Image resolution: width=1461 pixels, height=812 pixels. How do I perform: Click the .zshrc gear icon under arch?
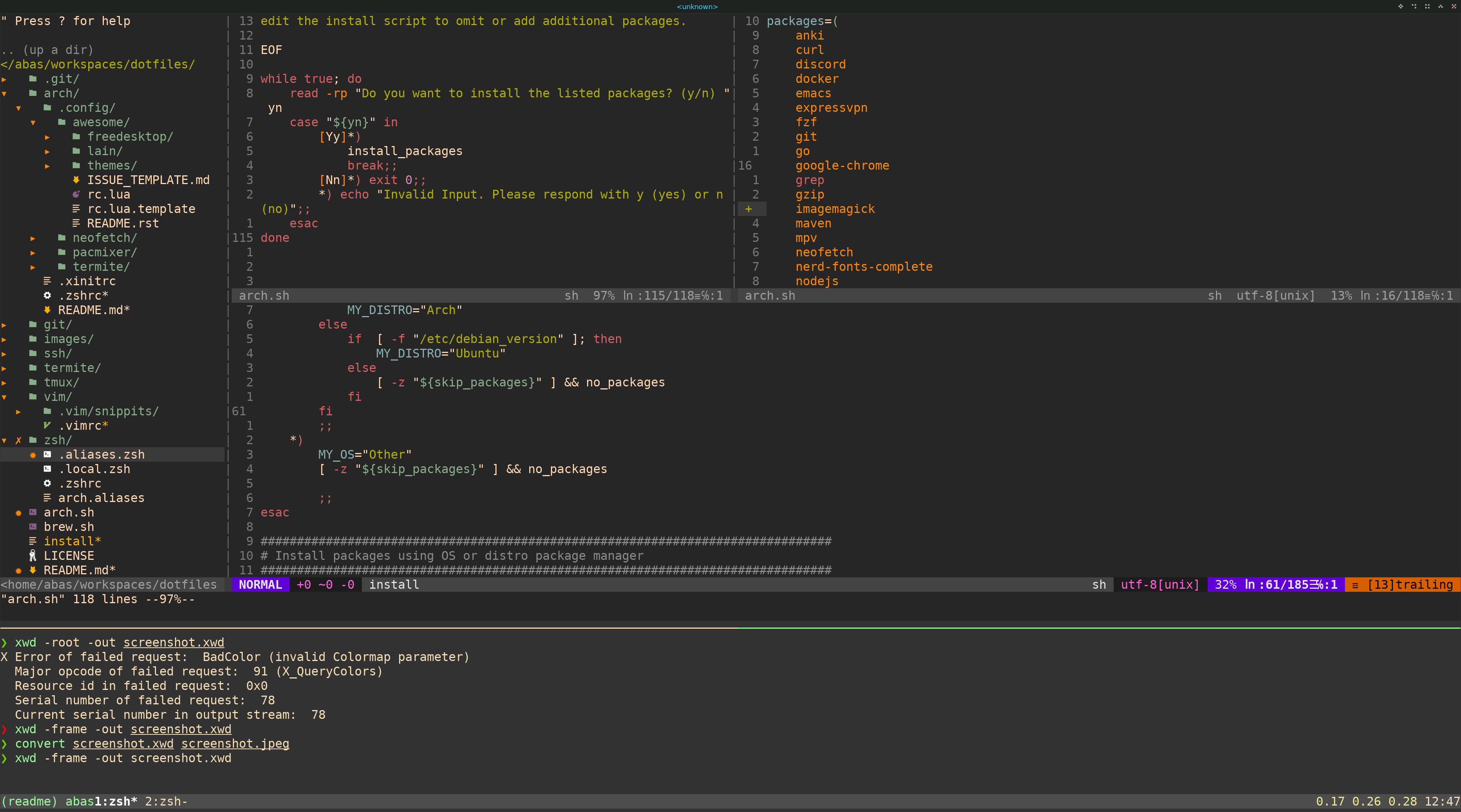click(x=48, y=296)
